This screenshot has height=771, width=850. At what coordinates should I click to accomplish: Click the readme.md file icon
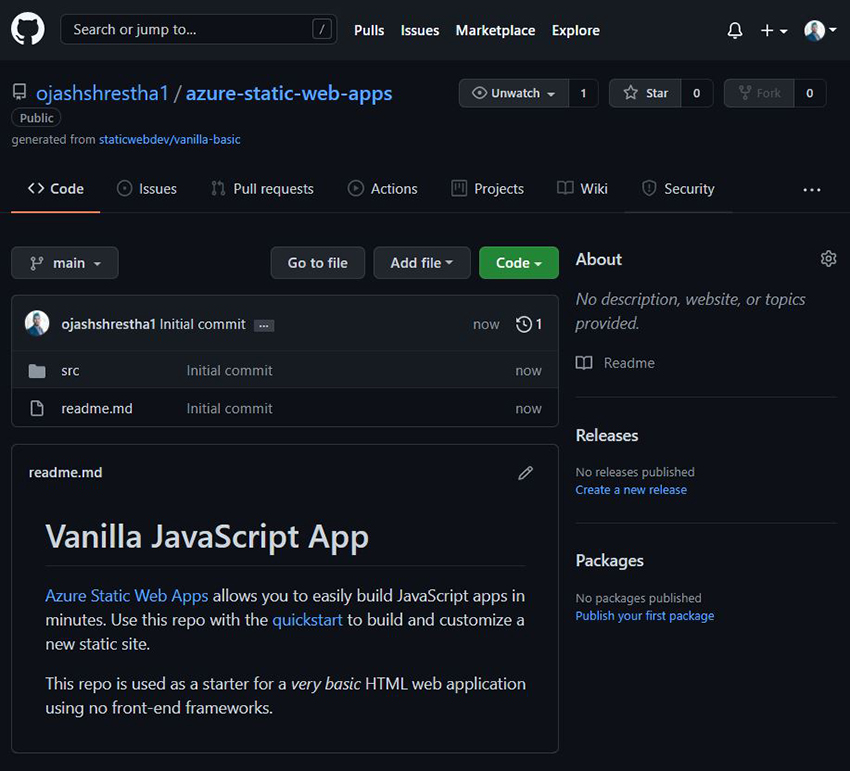click(38, 408)
